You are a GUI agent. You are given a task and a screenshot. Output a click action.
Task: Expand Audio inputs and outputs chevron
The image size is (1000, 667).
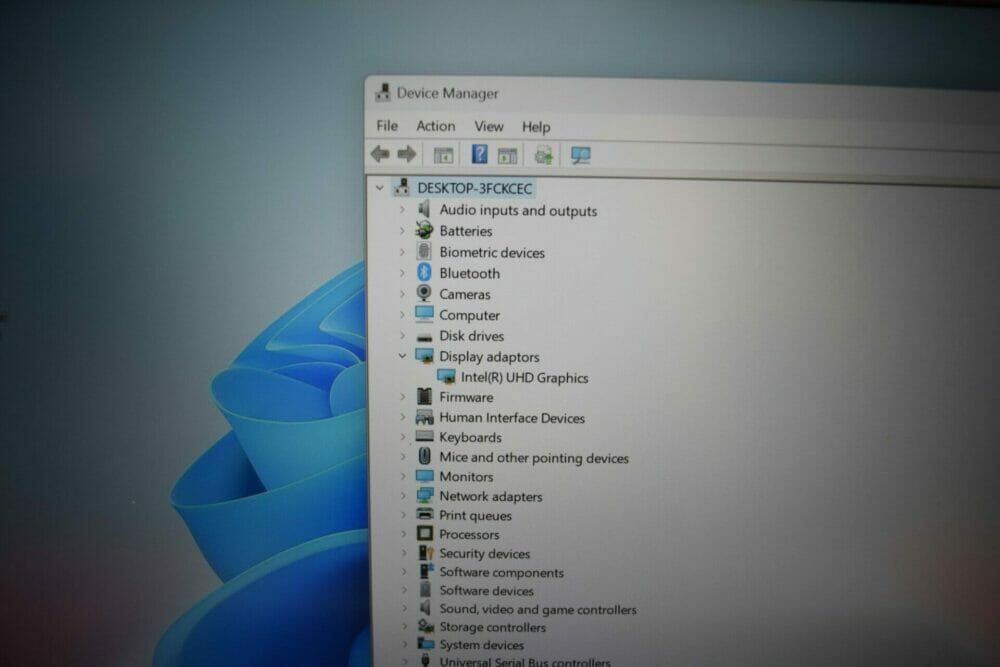tap(402, 209)
